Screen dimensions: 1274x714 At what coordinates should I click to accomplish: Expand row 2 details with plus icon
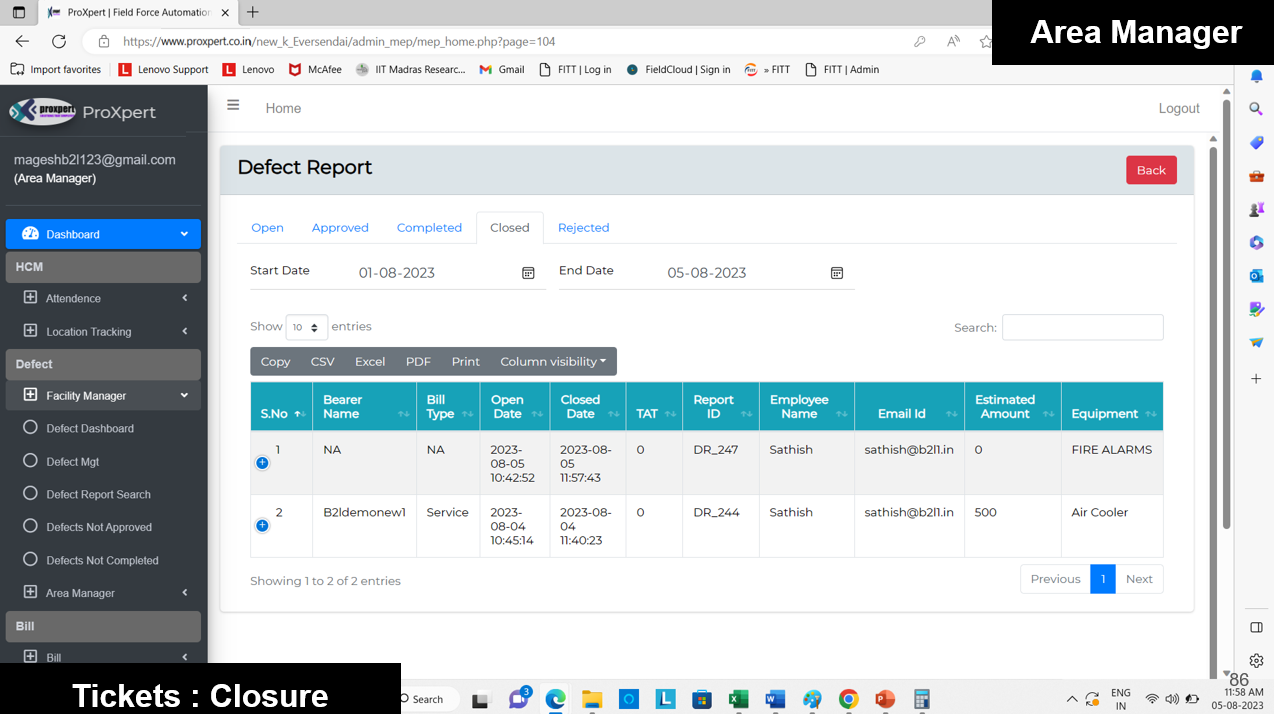262,525
